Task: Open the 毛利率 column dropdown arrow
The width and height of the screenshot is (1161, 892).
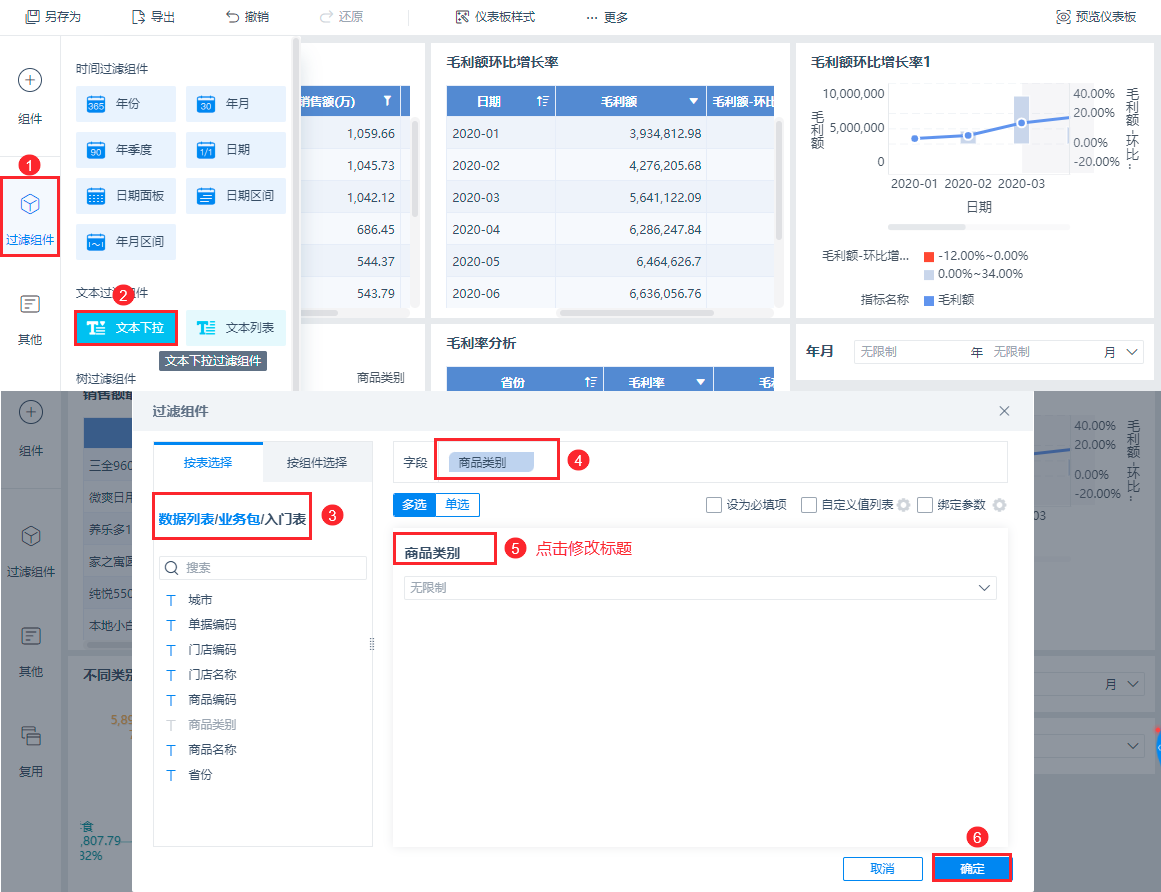Action: point(700,382)
